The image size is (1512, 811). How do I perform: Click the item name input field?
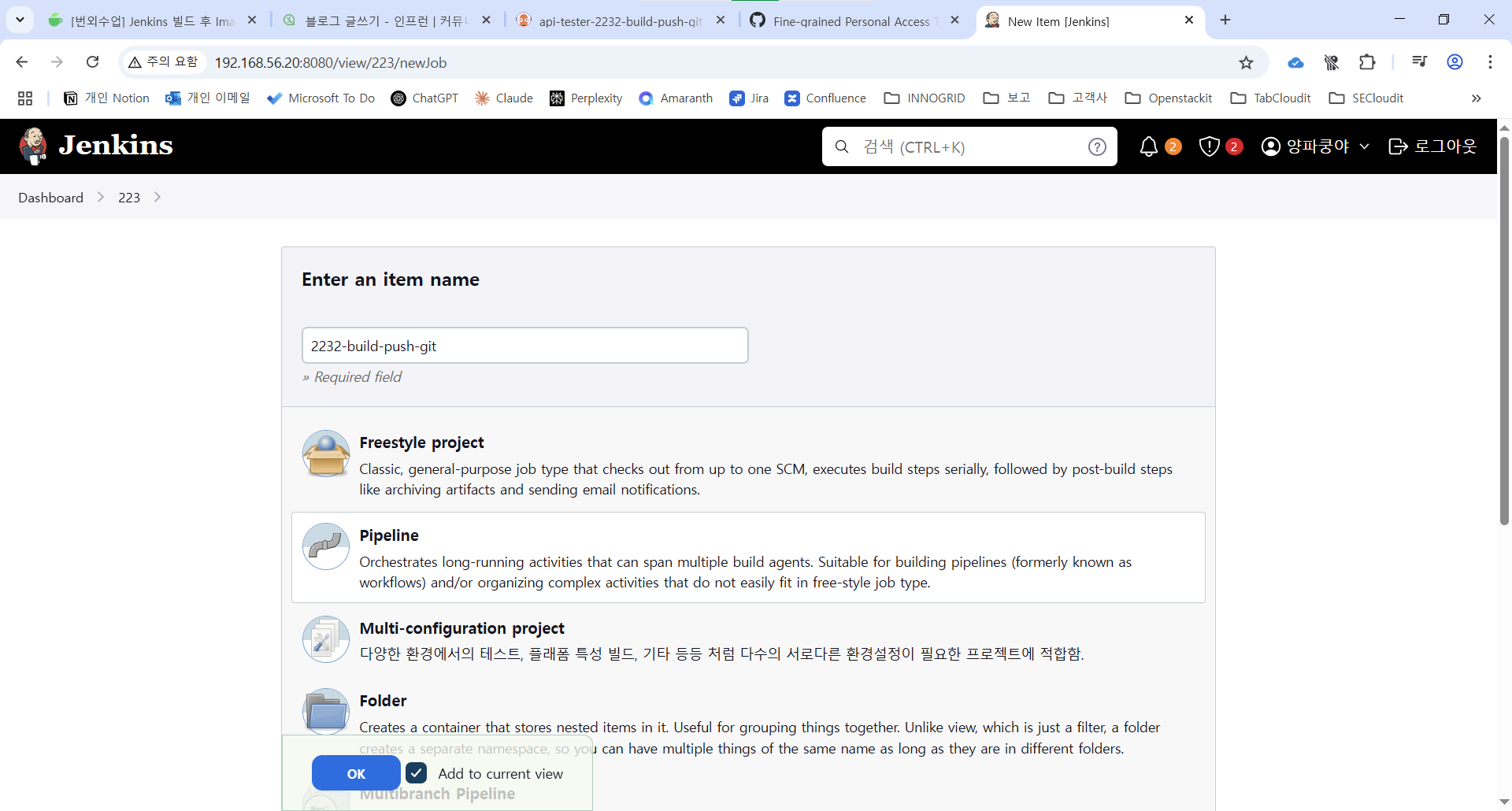(525, 346)
